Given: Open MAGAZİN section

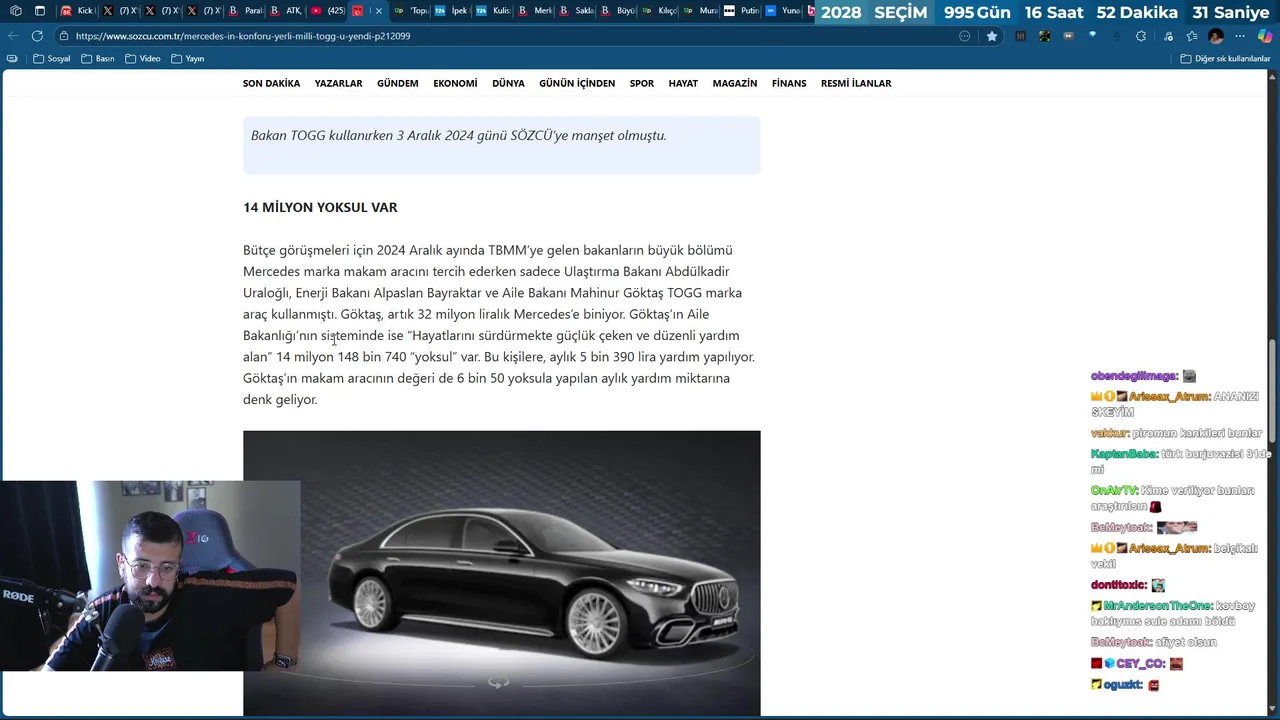Looking at the screenshot, I should click(x=735, y=83).
